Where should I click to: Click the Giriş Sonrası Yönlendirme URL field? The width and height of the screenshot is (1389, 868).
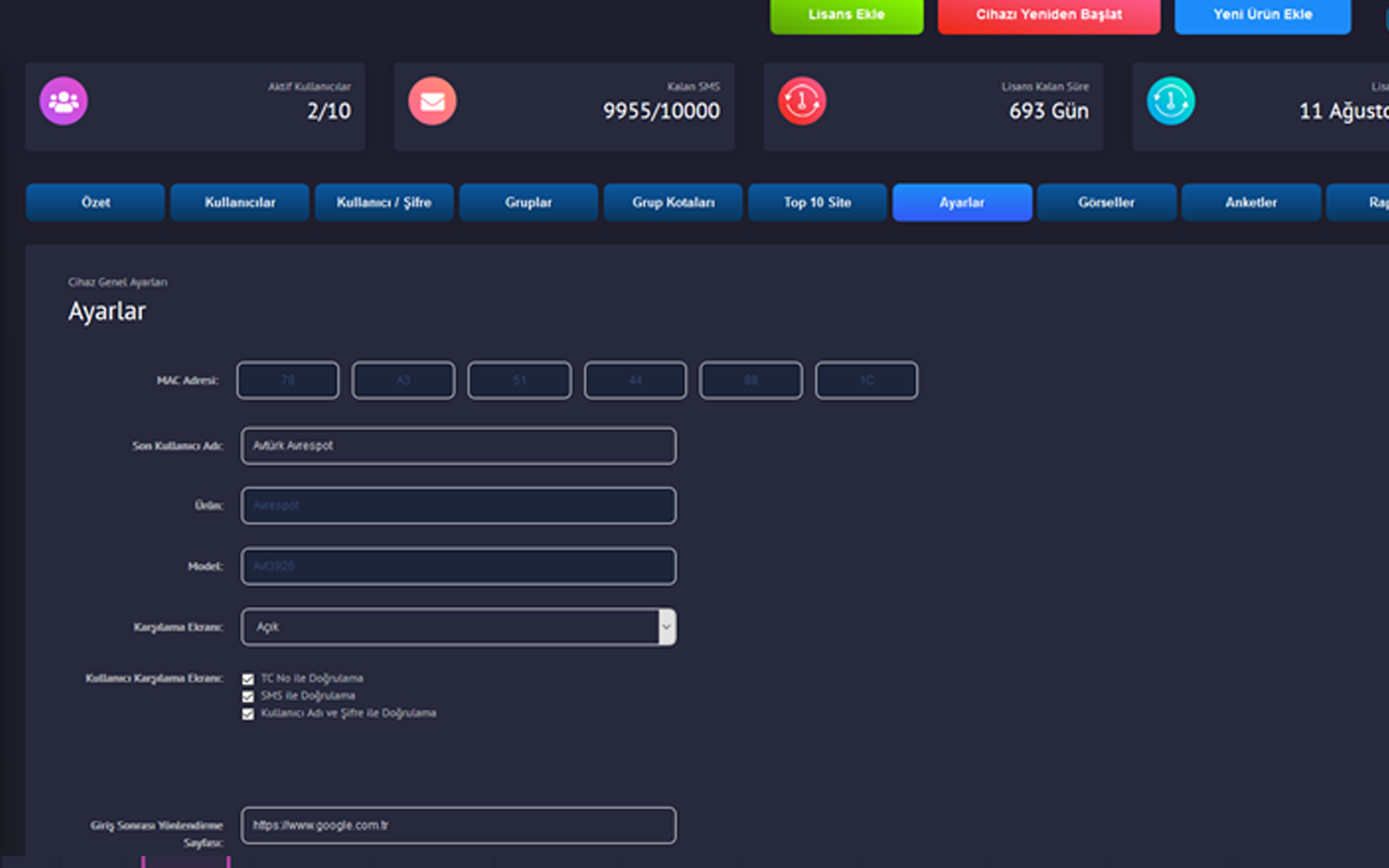[458, 826]
